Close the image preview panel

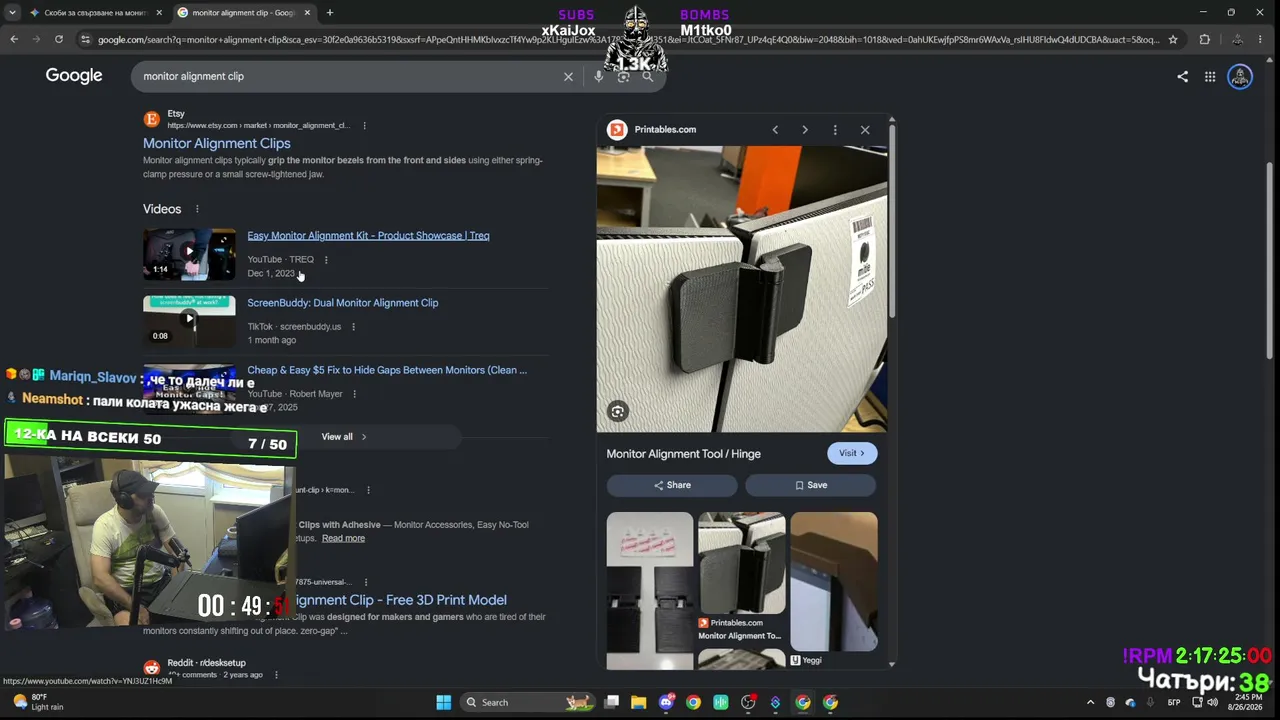pos(865,129)
